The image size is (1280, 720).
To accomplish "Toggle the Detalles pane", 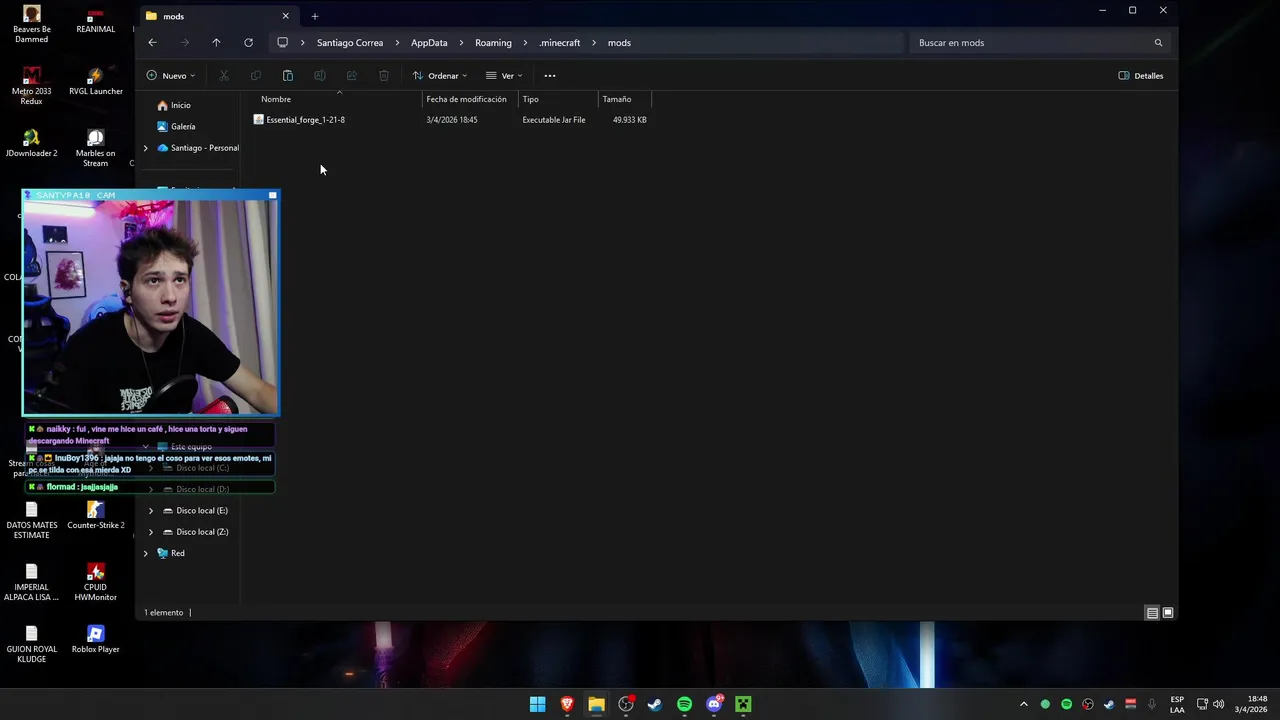I will coord(1141,76).
